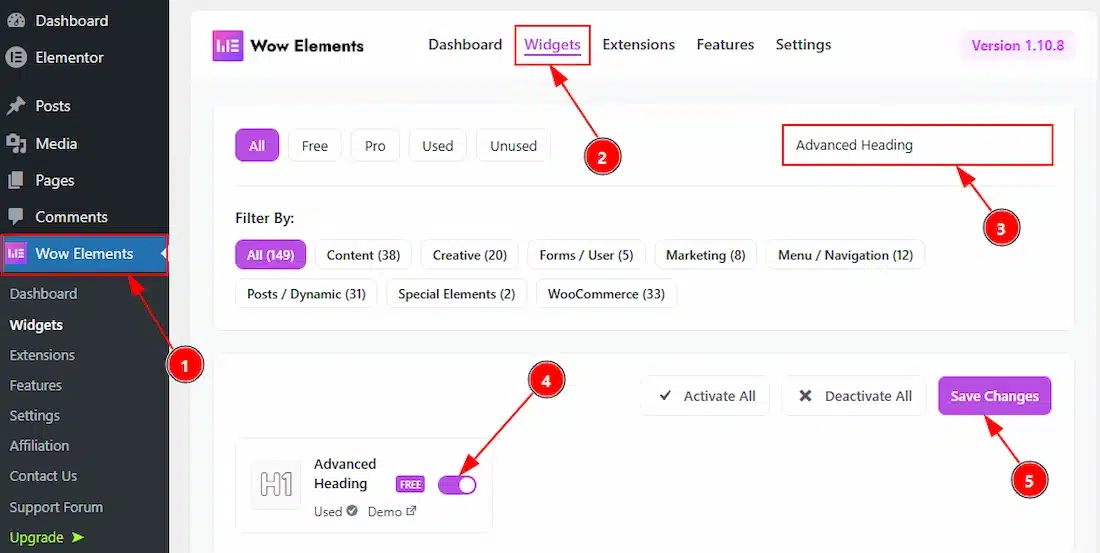Click the widget search input field
The height and width of the screenshot is (553, 1100).
pos(917,145)
